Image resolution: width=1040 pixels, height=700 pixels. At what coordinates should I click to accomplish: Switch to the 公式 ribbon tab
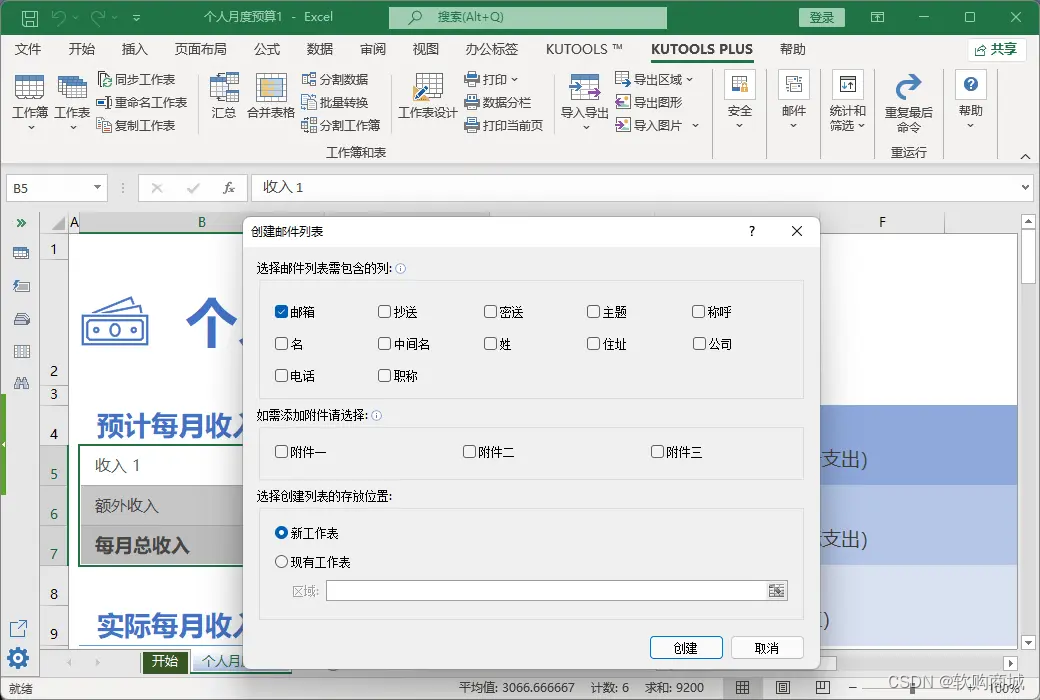tap(267, 49)
